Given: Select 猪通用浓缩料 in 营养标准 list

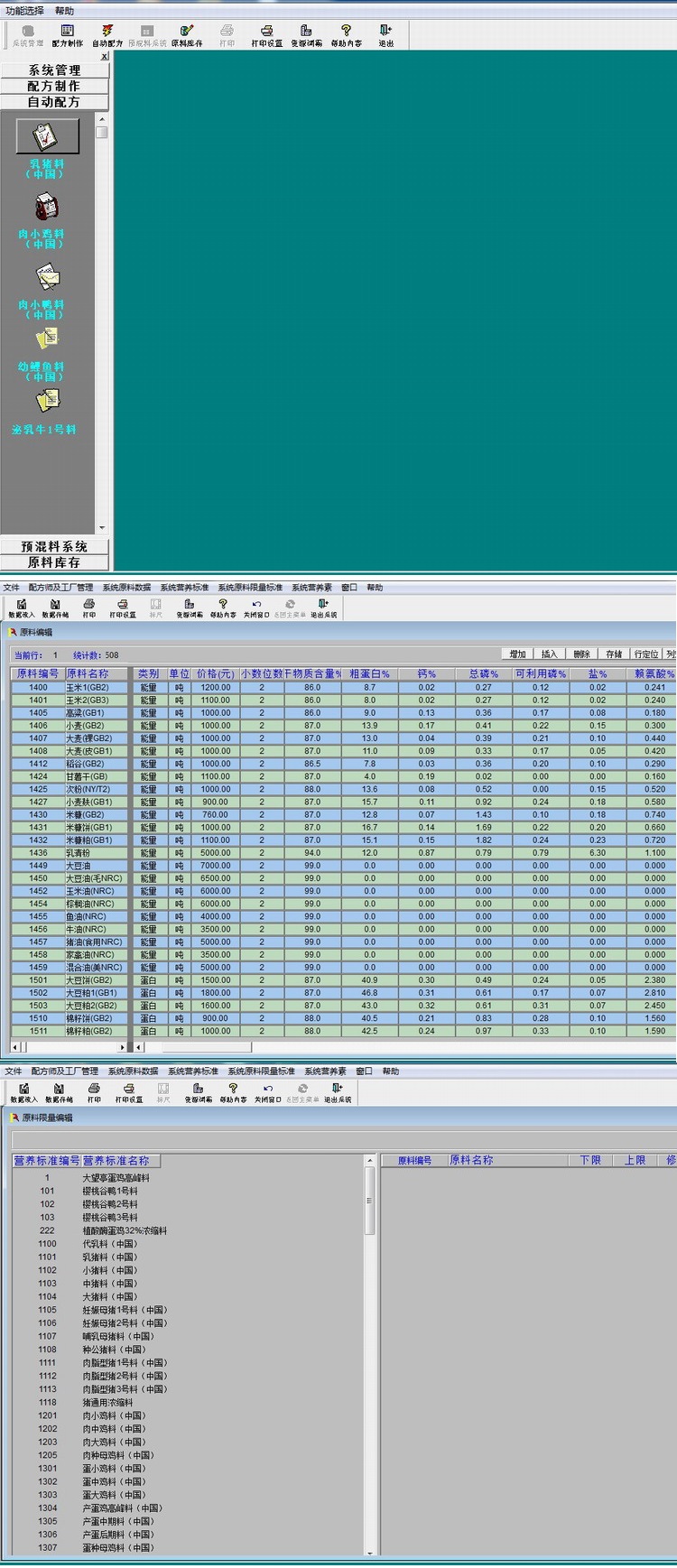Looking at the screenshot, I should pyautogui.click(x=107, y=1403).
